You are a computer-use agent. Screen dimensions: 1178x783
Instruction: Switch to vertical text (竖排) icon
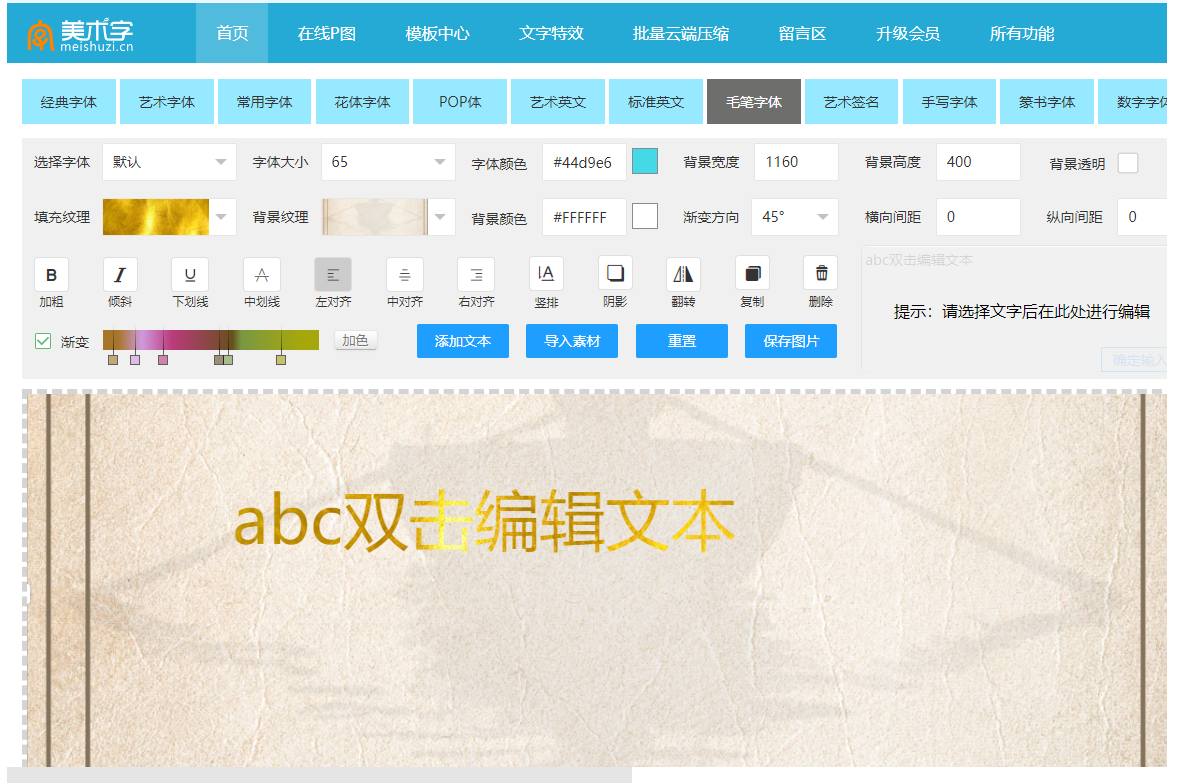tap(546, 274)
